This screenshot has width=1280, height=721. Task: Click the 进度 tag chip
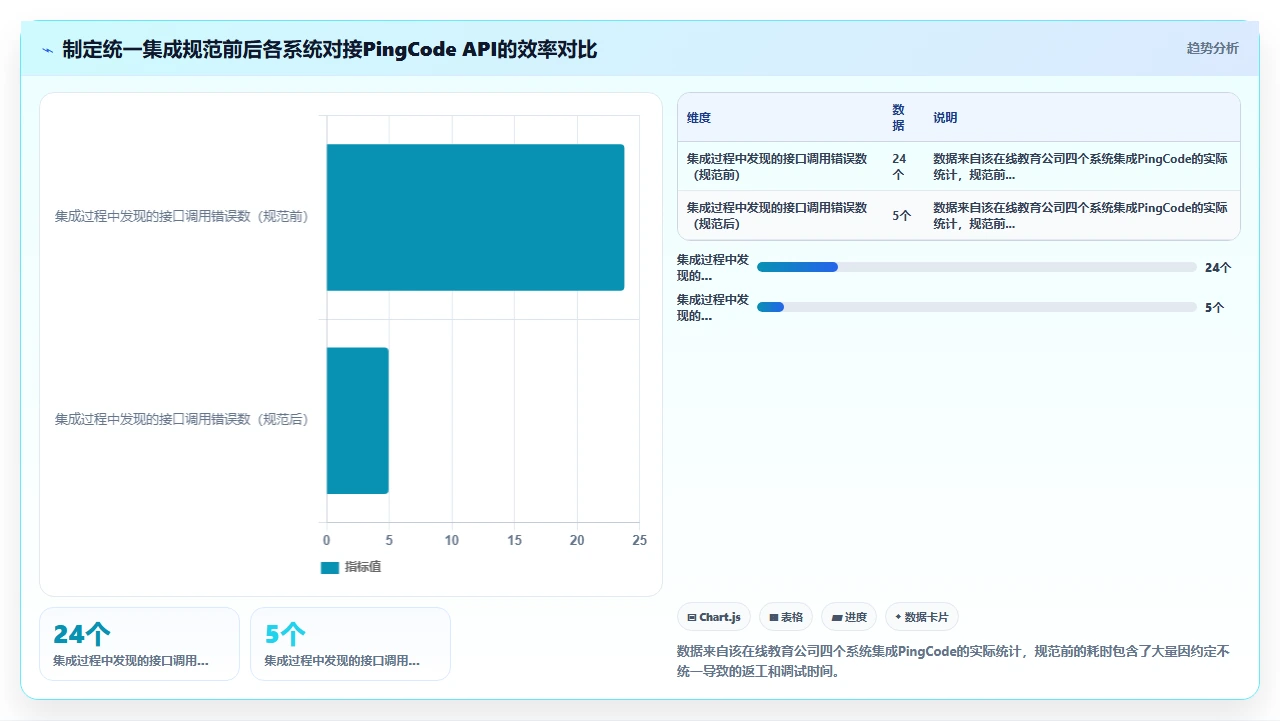tap(849, 617)
